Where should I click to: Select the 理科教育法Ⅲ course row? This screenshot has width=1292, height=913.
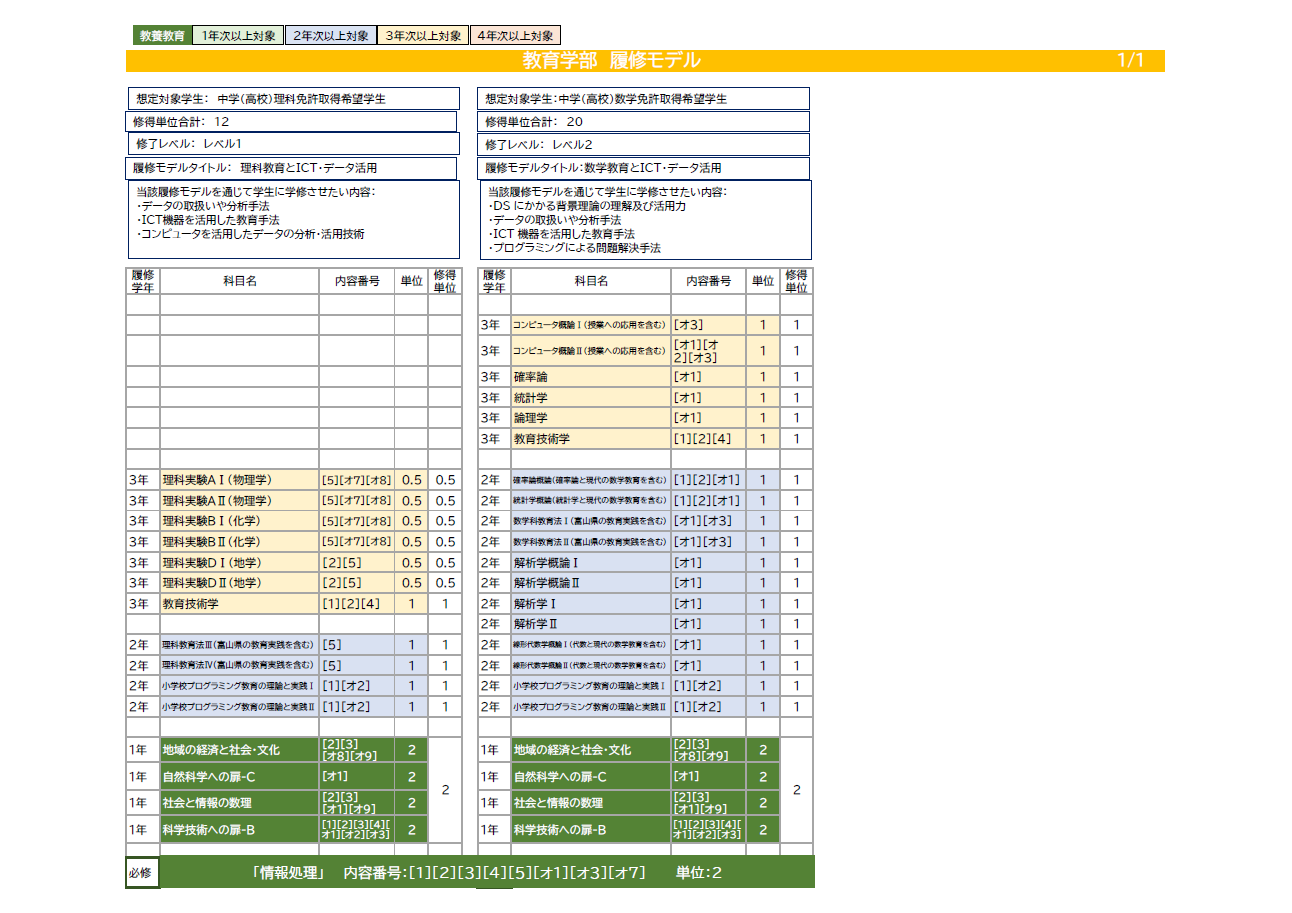[294, 645]
